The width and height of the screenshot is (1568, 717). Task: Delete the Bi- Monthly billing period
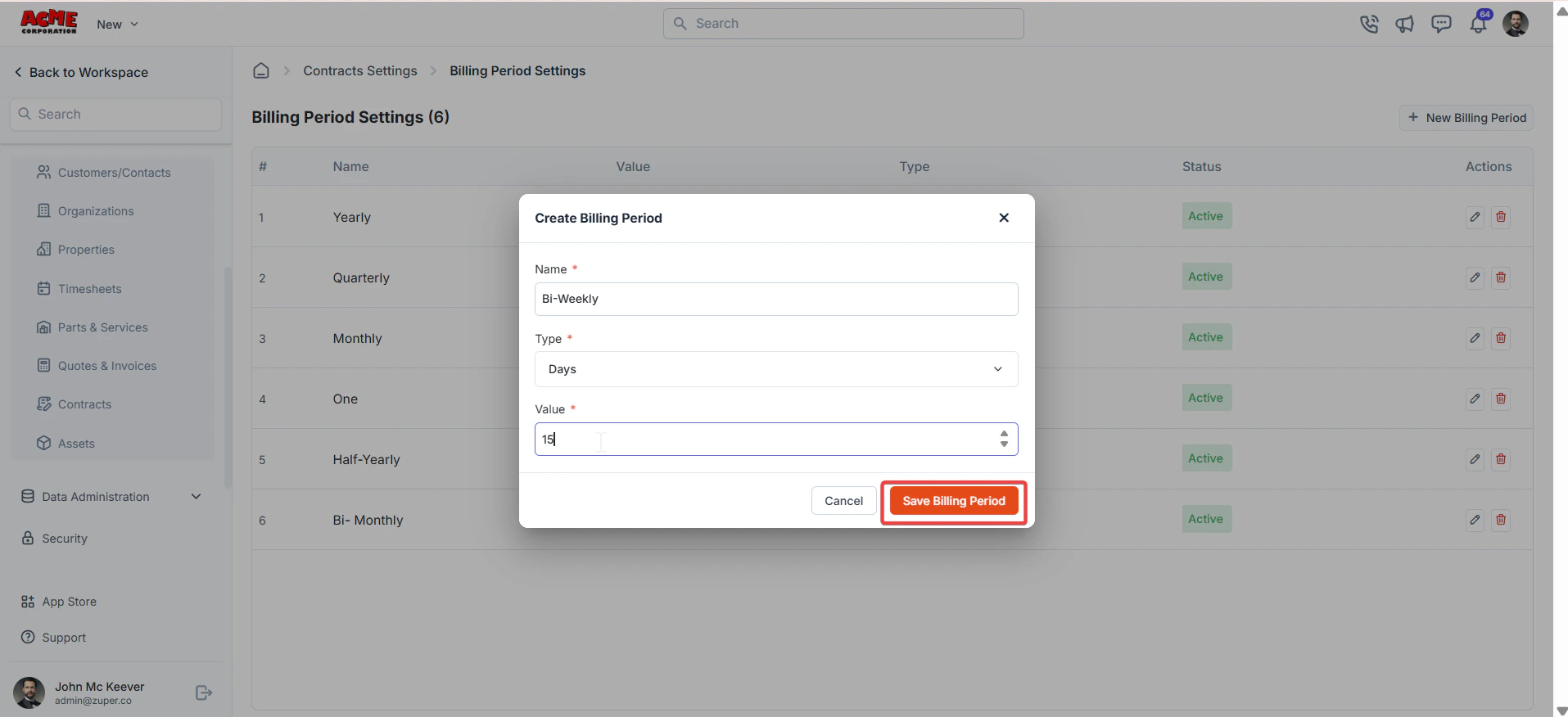(x=1501, y=520)
